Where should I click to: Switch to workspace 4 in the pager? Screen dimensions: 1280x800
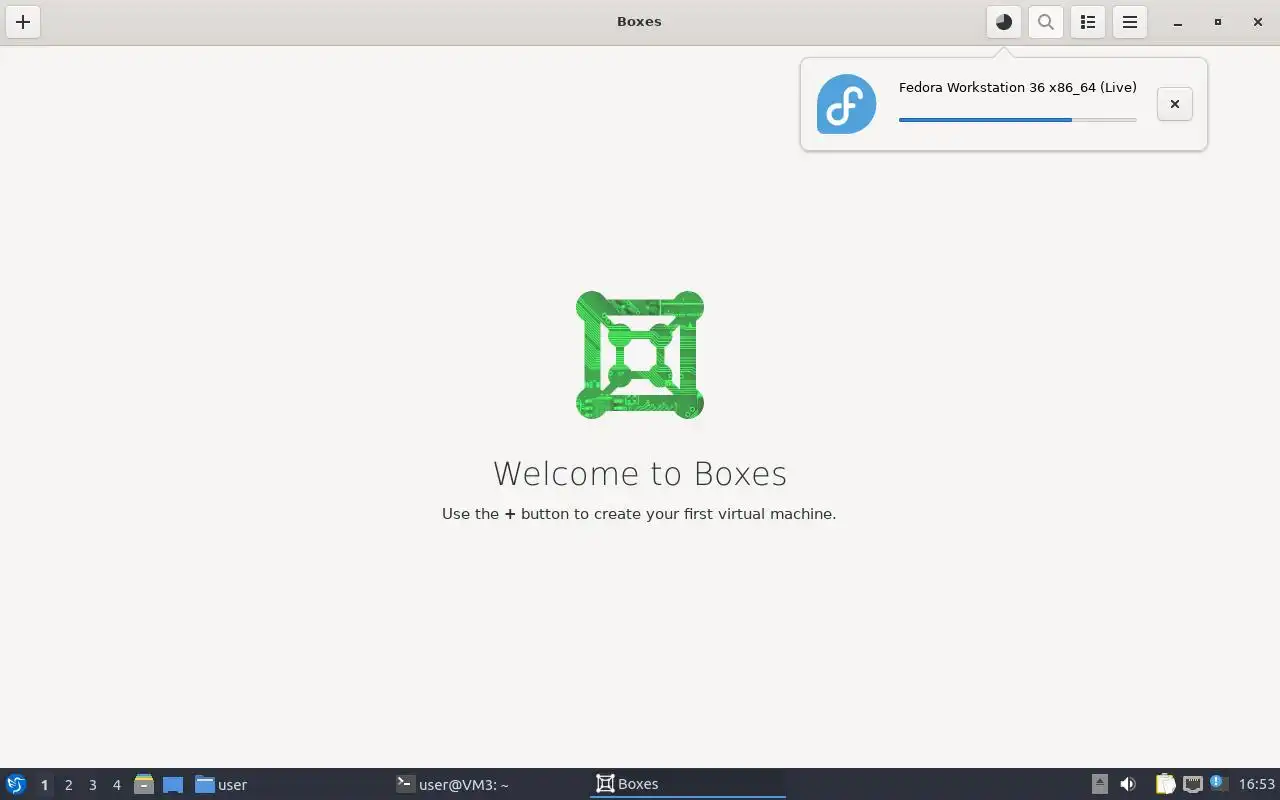click(116, 785)
